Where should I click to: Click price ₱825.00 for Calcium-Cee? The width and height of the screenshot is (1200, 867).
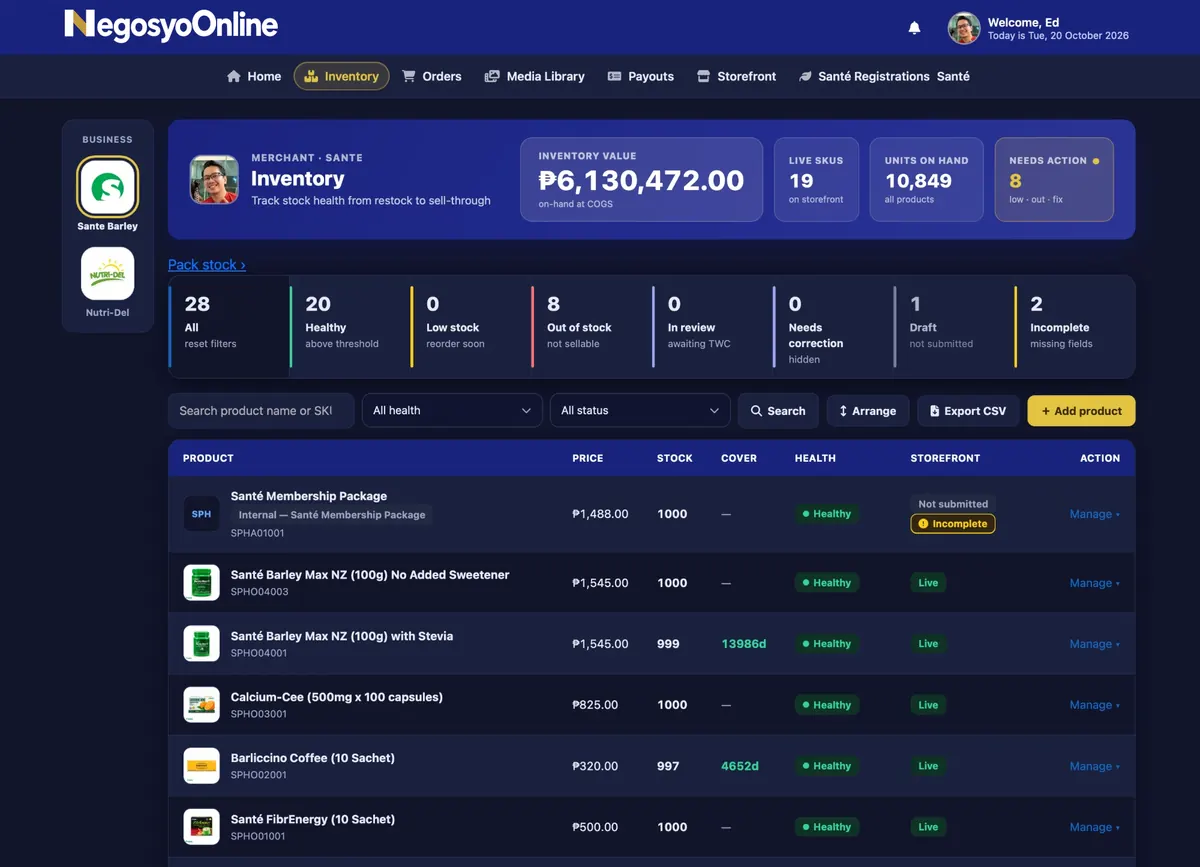coord(594,705)
